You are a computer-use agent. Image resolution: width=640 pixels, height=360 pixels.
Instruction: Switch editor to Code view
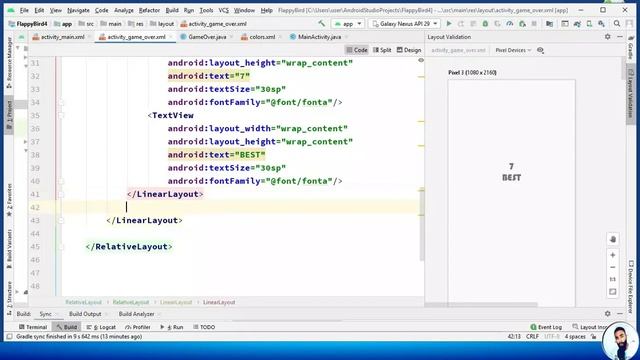coord(357,50)
